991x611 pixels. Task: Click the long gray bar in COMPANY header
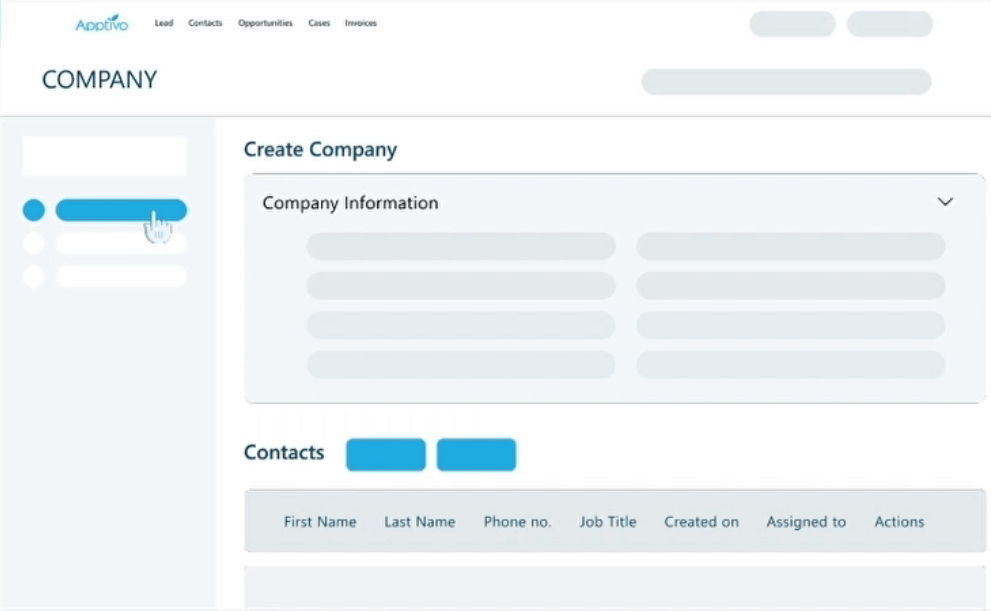tap(785, 82)
